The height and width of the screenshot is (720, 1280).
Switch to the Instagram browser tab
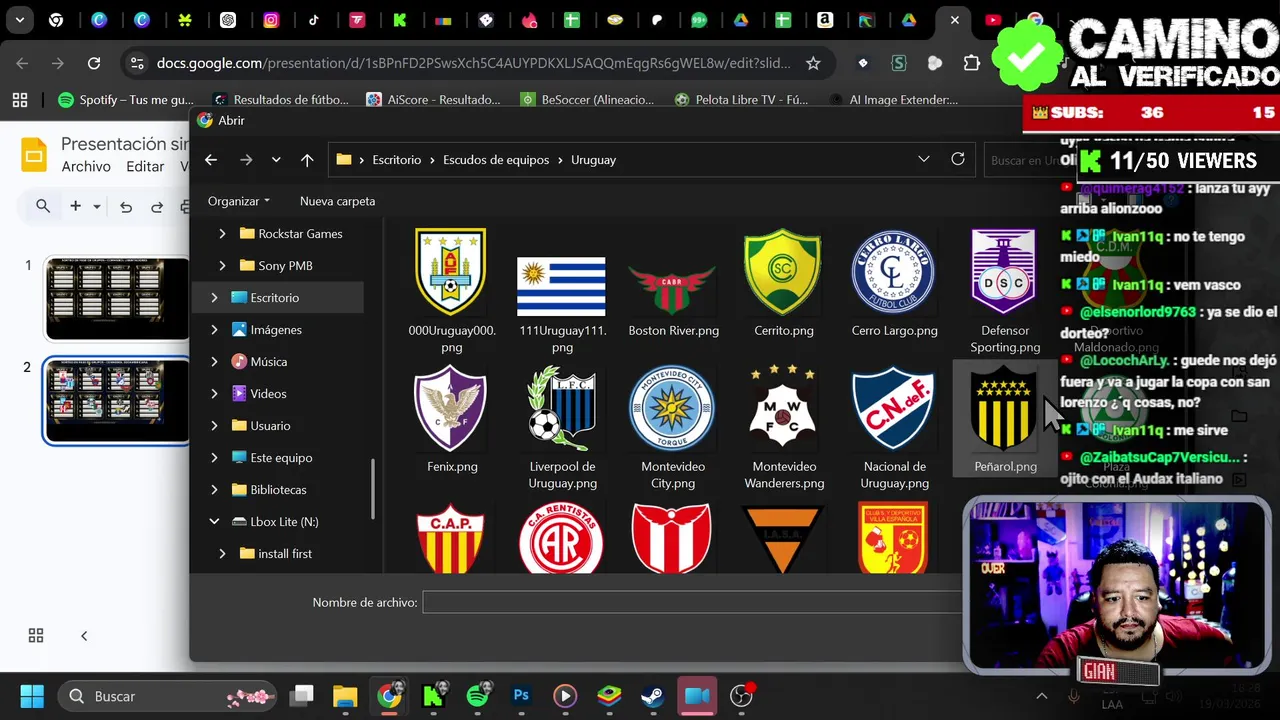pos(271,19)
